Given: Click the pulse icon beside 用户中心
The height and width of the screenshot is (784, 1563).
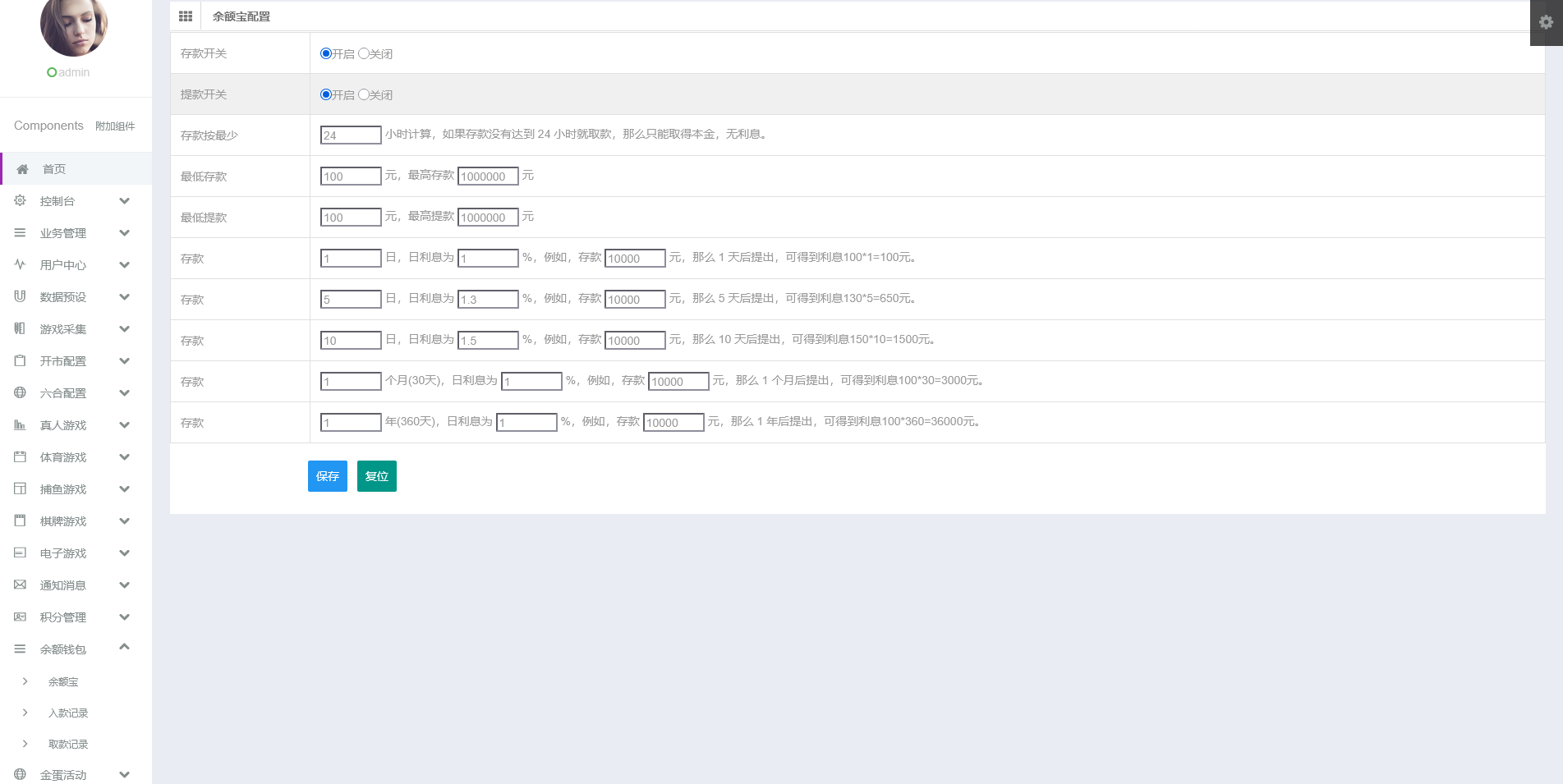Looking at the screenshot, I should [x=21, y=264].
